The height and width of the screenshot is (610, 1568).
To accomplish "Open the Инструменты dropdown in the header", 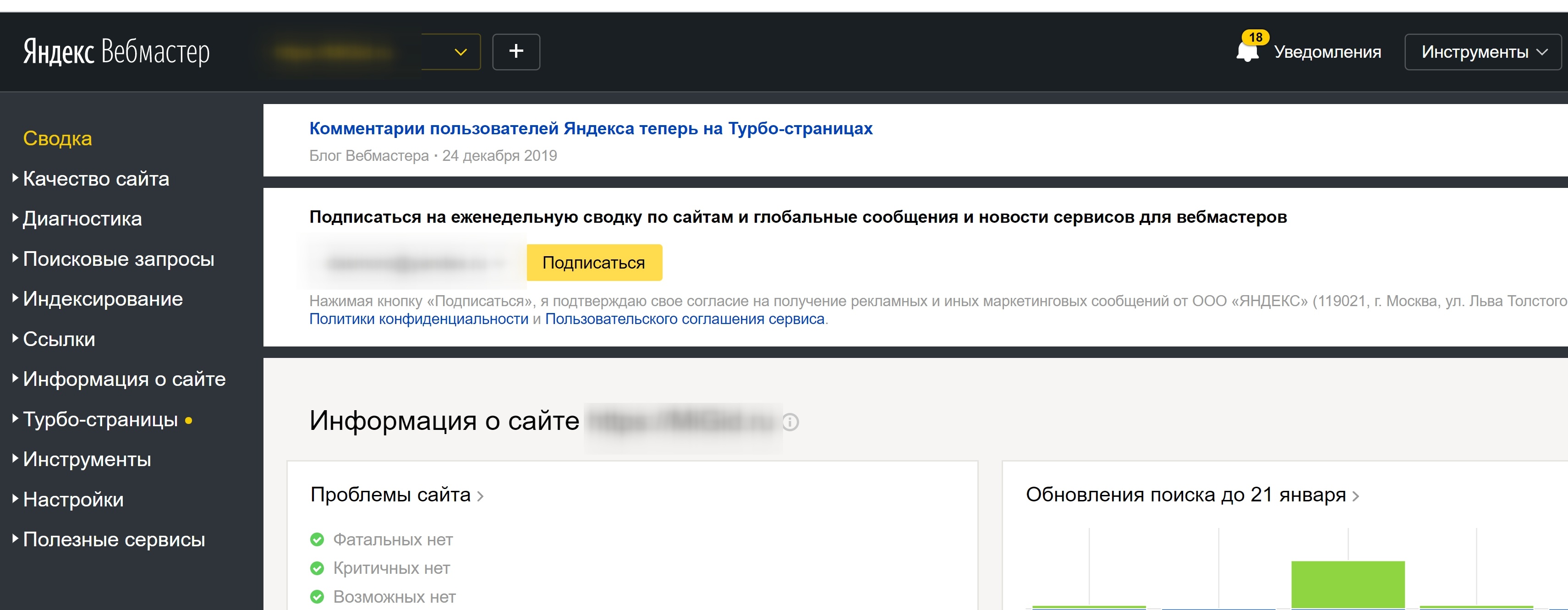I will click(1482, 52).
